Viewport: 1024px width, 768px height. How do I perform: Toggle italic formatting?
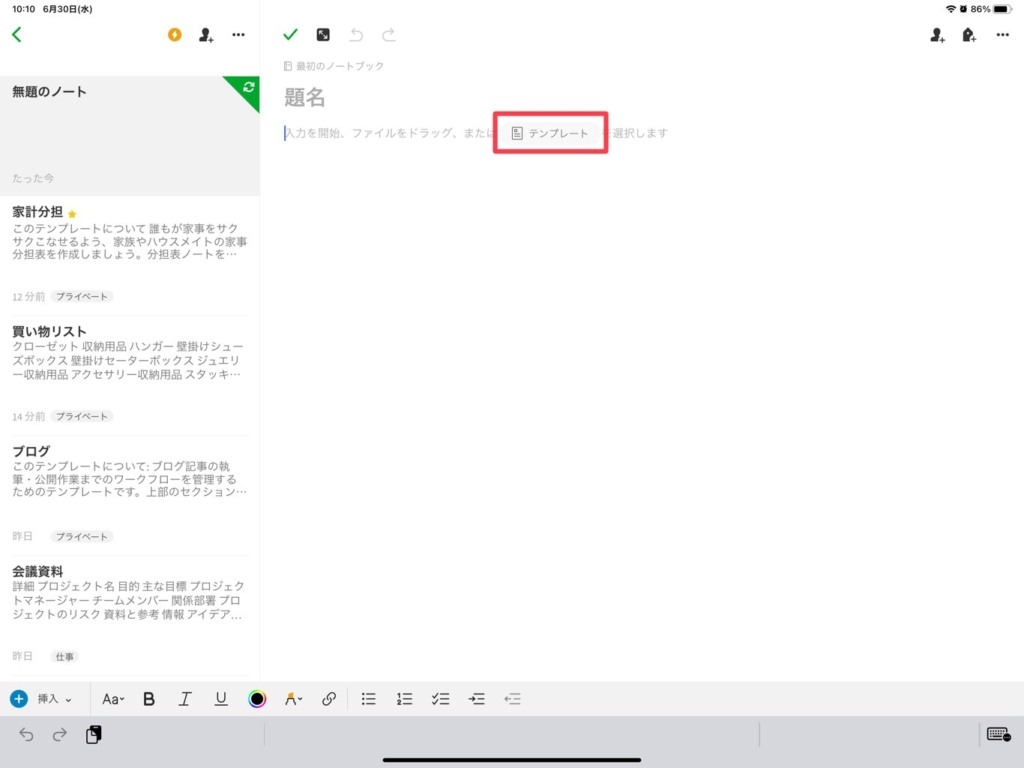185,699
